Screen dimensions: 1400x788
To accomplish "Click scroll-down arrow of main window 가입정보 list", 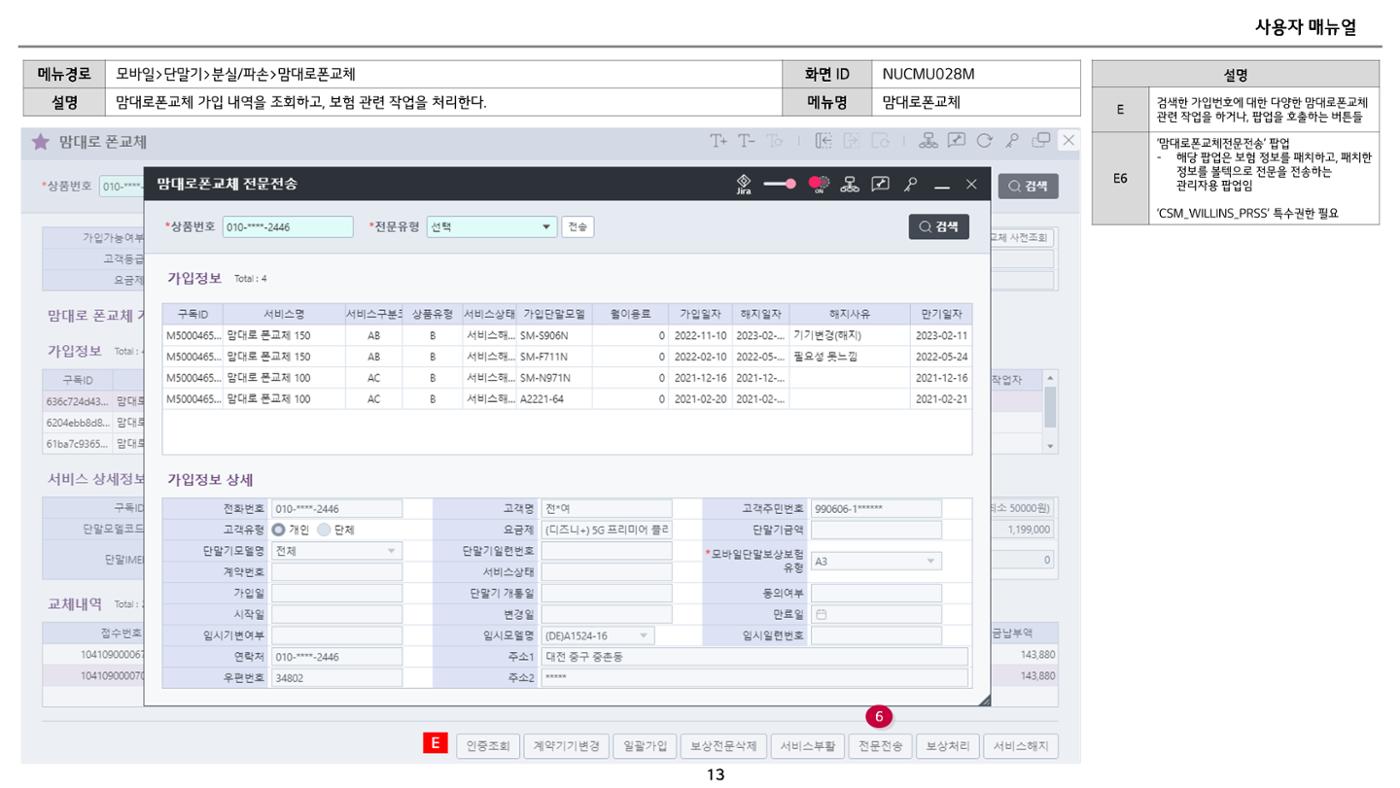I will coord(1049,445).
